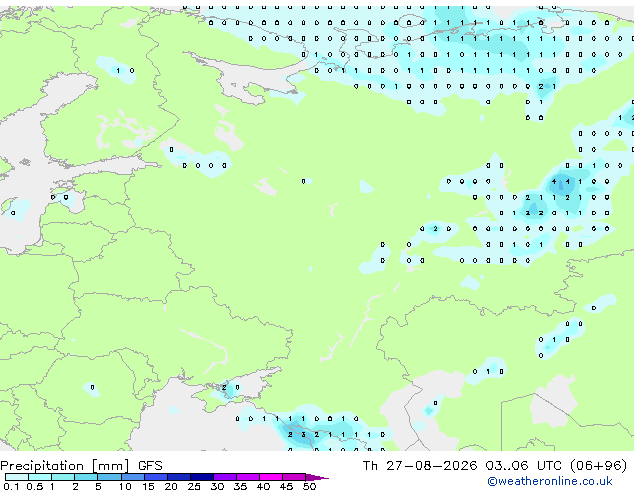Pick the 1–2 mm legend color box
The image size is (634, 490).
[x=63, y=477]
